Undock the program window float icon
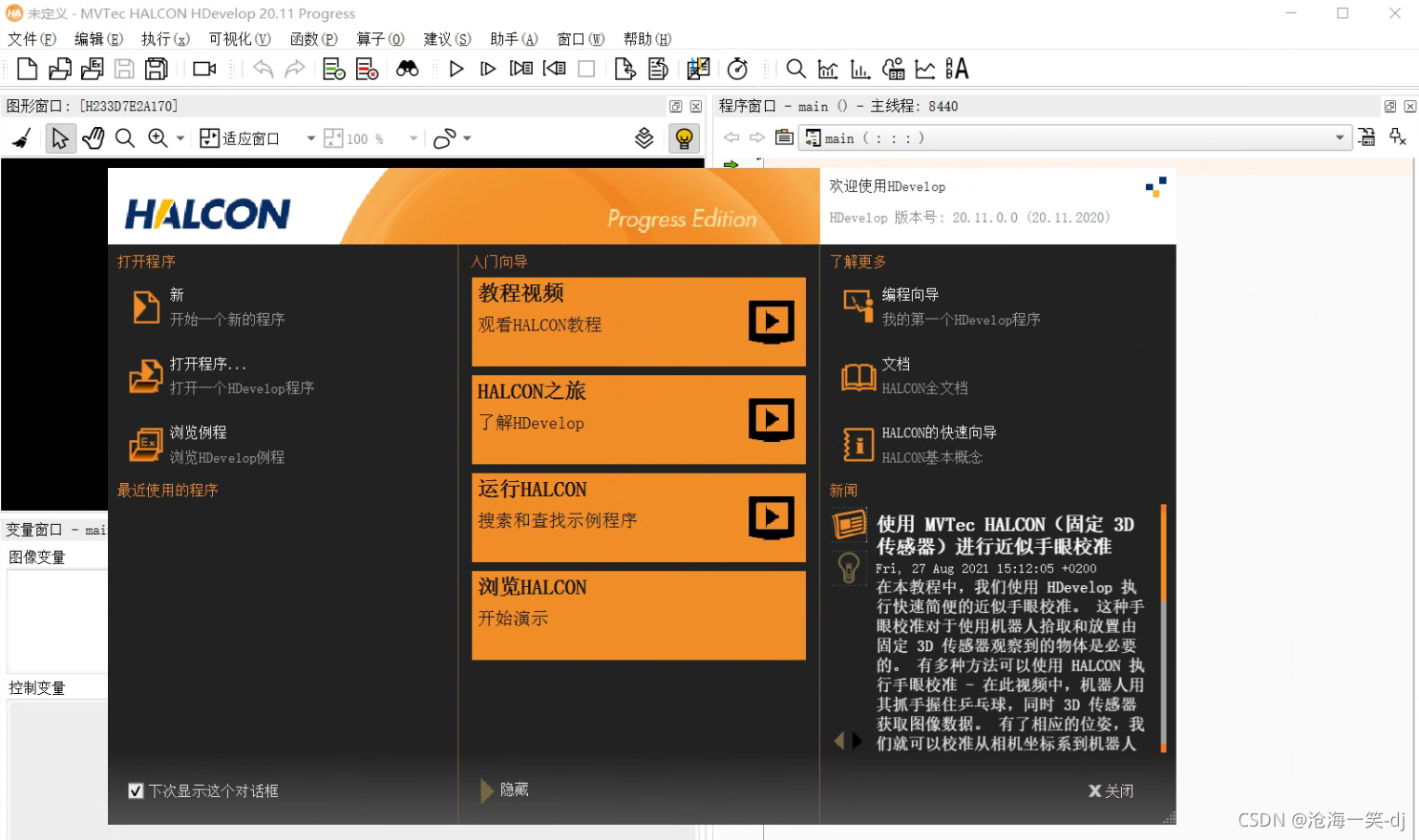Screen dimensions: 1419x840 [1390, 107]
